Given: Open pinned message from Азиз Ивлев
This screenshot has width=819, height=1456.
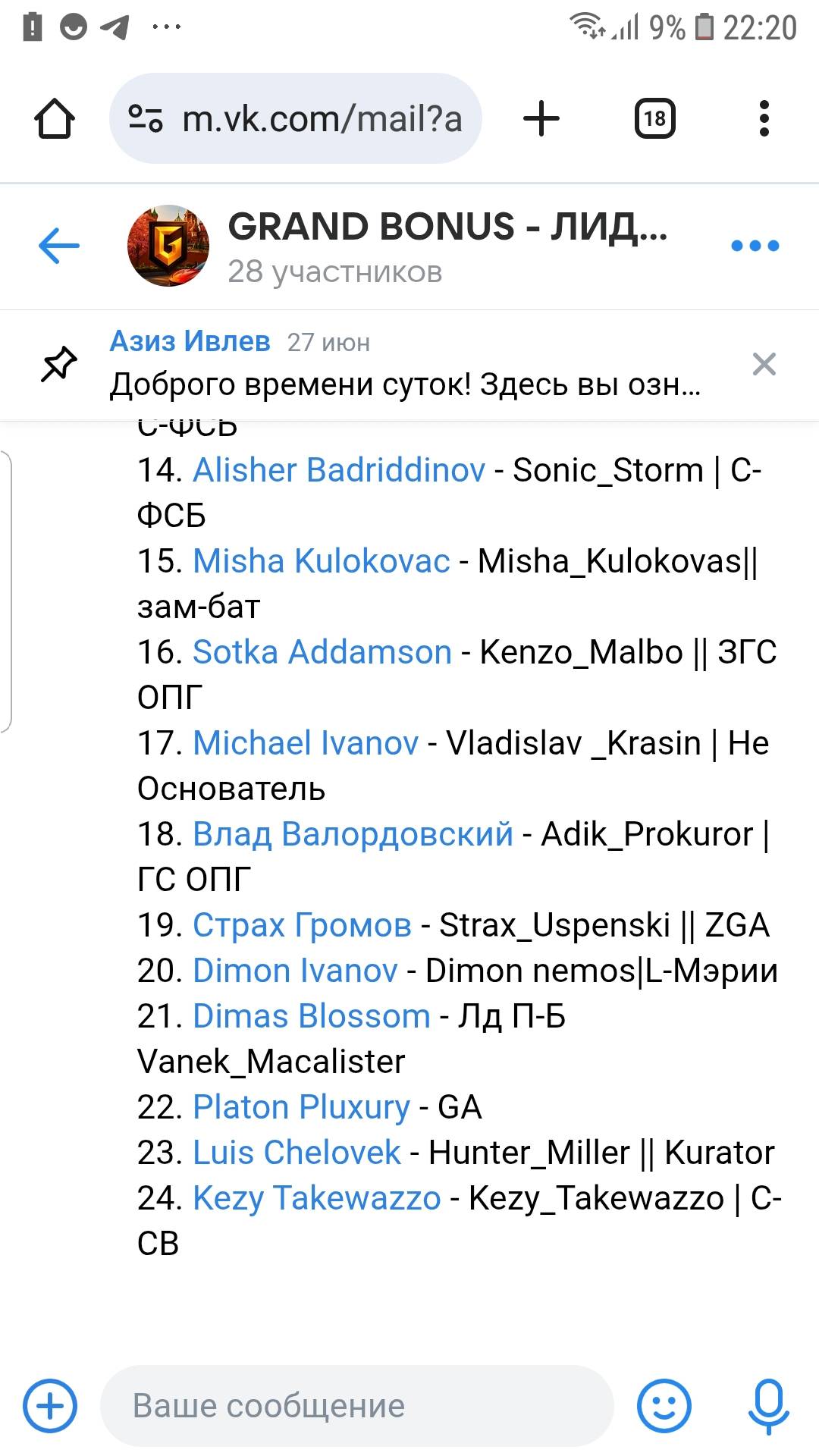Looking at the screenshot, I should [406, 365].
